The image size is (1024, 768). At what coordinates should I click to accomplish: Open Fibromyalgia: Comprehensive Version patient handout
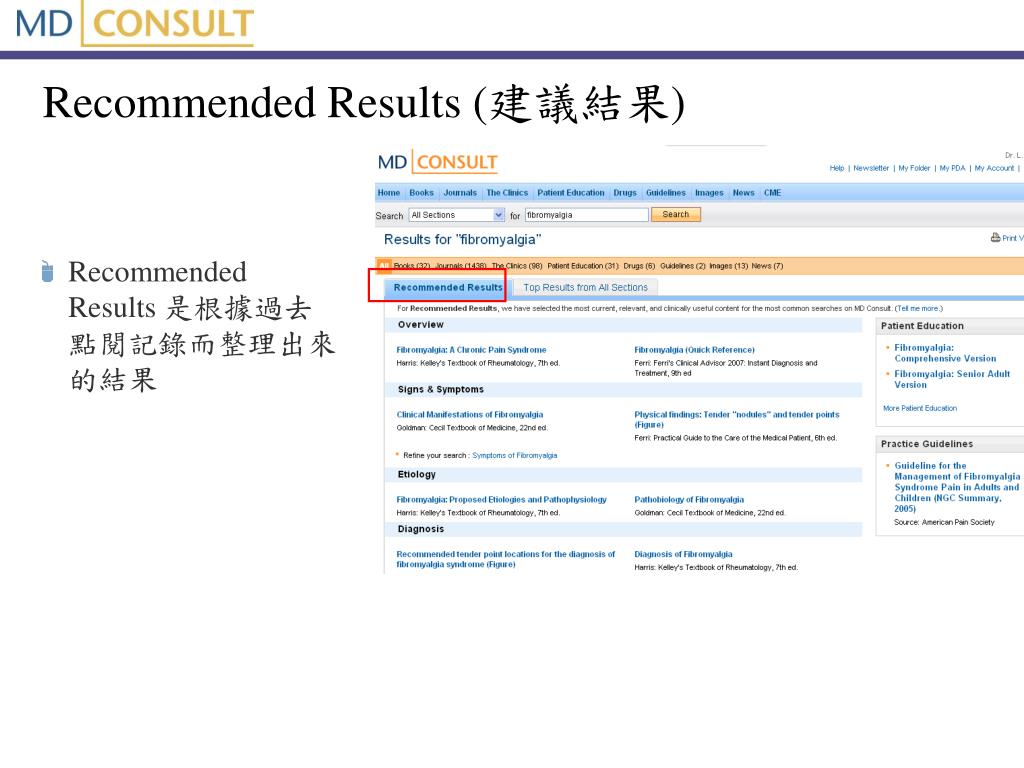point(945,353)
